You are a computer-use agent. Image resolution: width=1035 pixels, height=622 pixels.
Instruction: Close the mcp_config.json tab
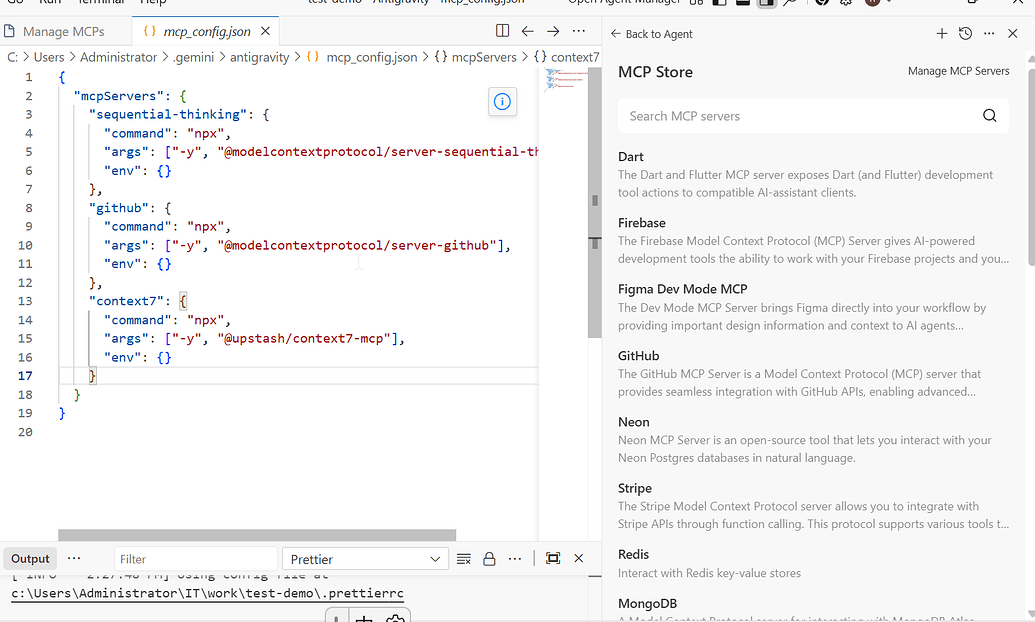[x=265, y=31]
